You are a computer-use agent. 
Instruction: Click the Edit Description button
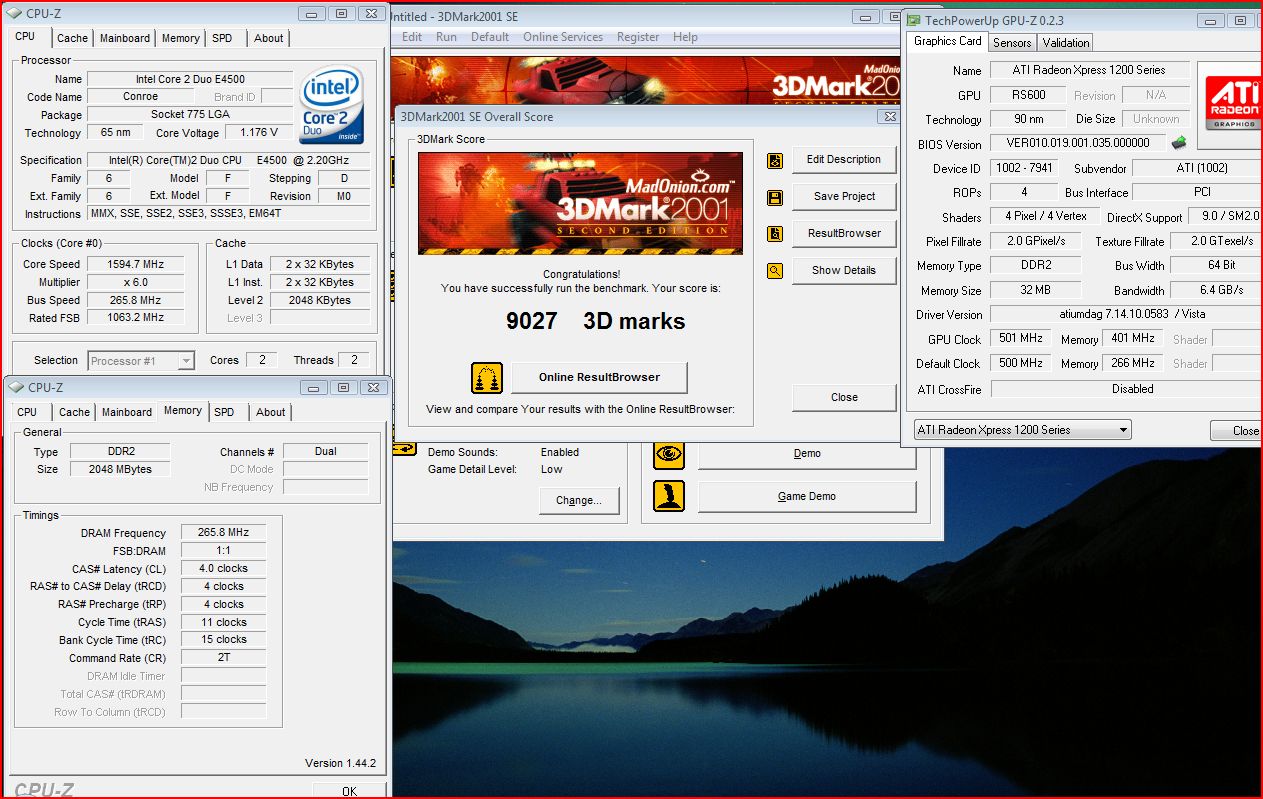coord(844,160)
